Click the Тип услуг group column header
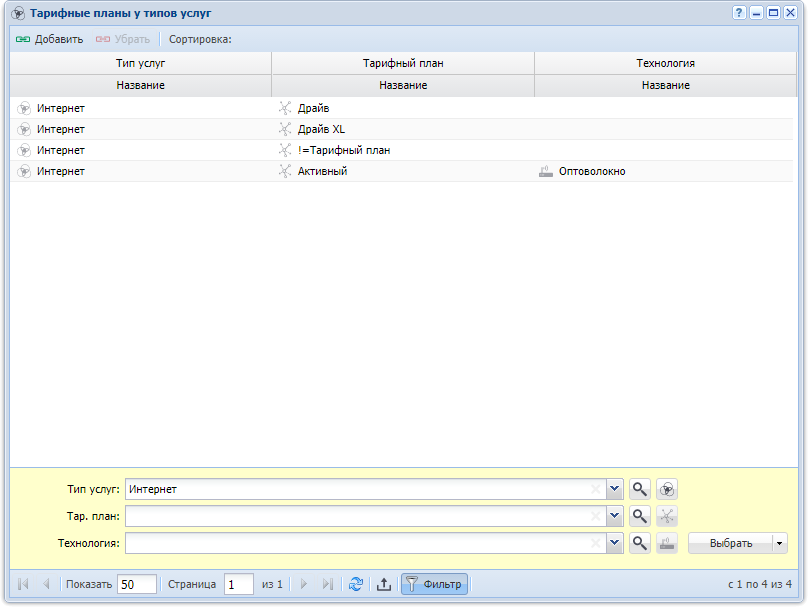The width and height of the screenshot is (808, 607). pyautogui.click(x=141, y=63)
